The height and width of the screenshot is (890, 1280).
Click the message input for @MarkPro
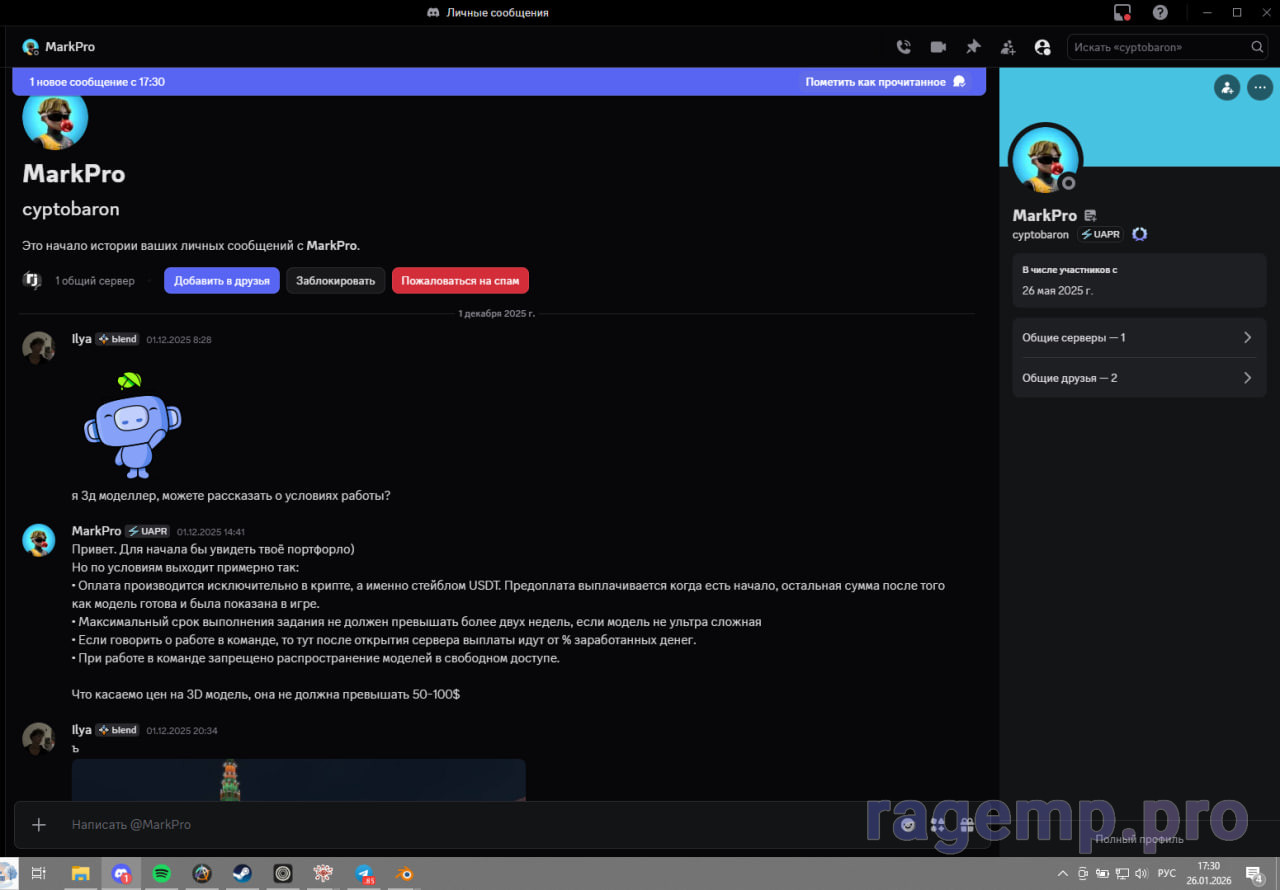click(x=450, y=825)
